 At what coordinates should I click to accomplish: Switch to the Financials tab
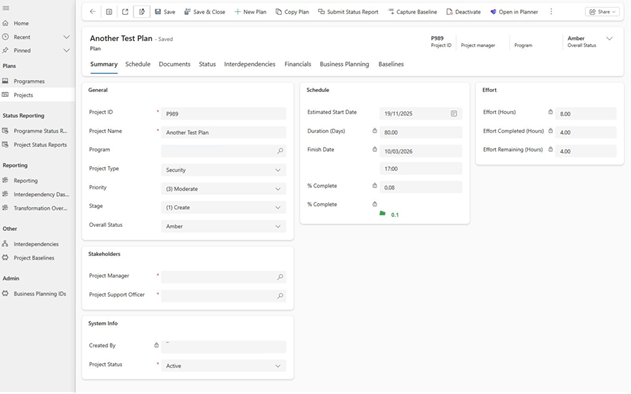pos(297,64)
